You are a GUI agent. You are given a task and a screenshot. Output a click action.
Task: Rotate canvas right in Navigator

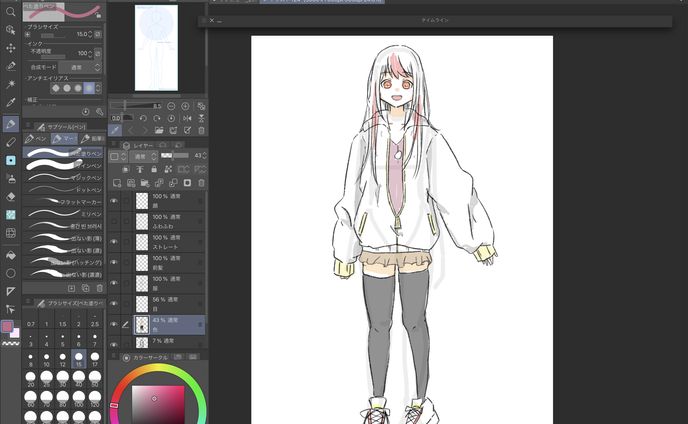[x=157, y=118]
